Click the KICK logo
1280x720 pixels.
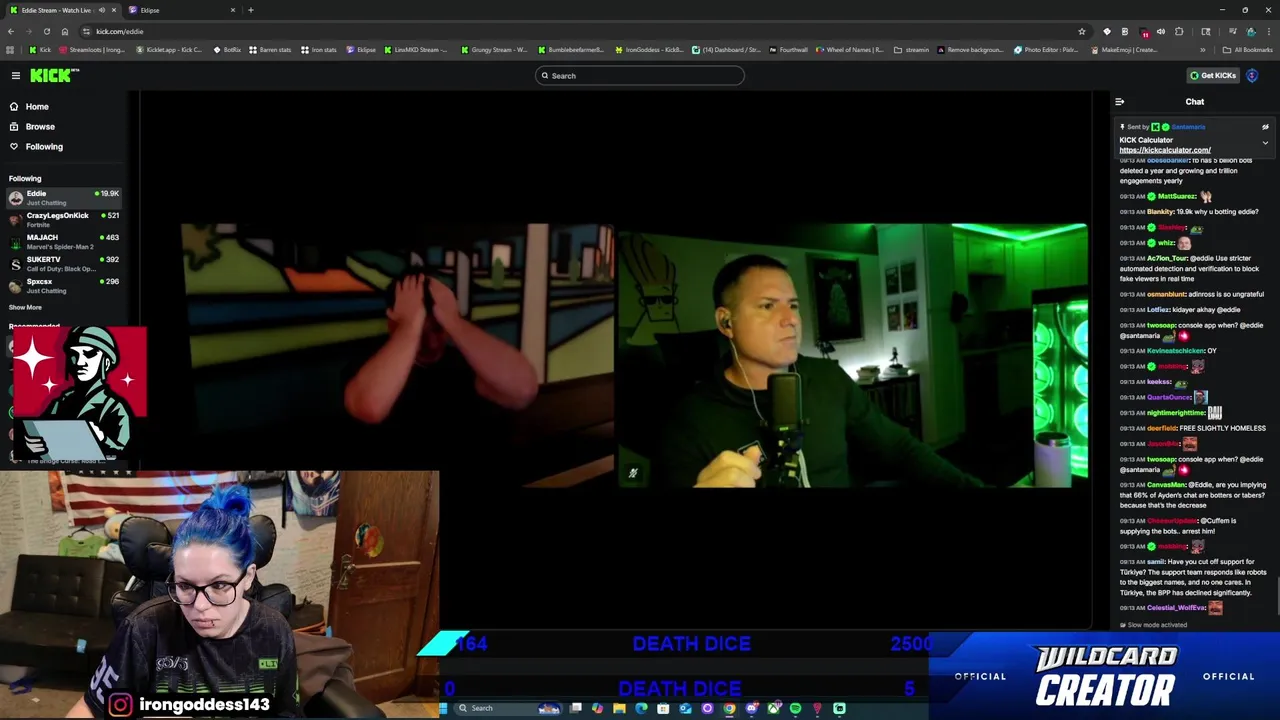point(53,75)
